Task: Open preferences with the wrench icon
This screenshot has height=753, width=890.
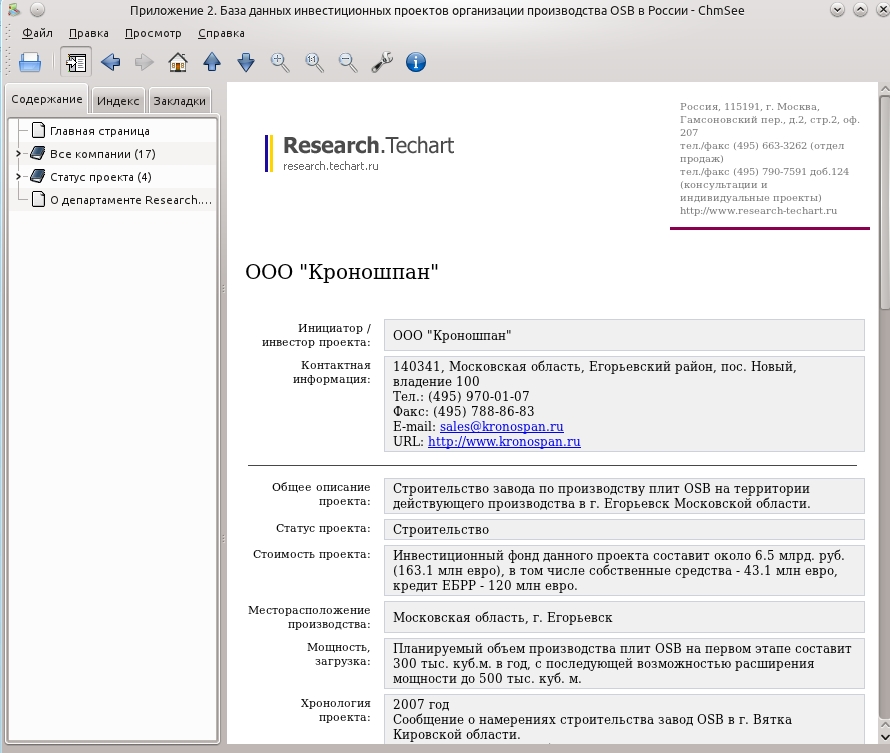Action: click(x=382, y=62)
